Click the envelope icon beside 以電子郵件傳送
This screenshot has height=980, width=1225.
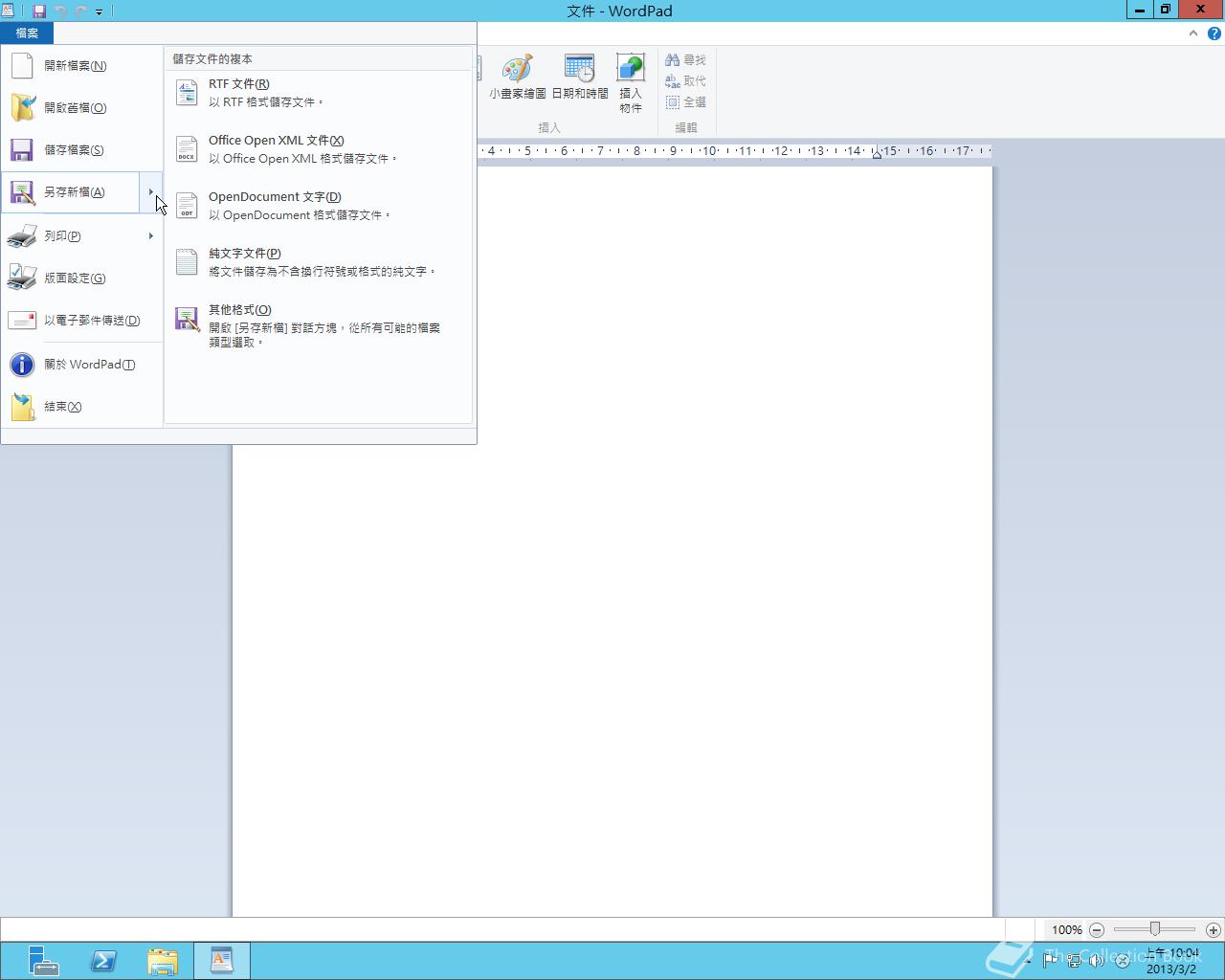click(22, 320)
